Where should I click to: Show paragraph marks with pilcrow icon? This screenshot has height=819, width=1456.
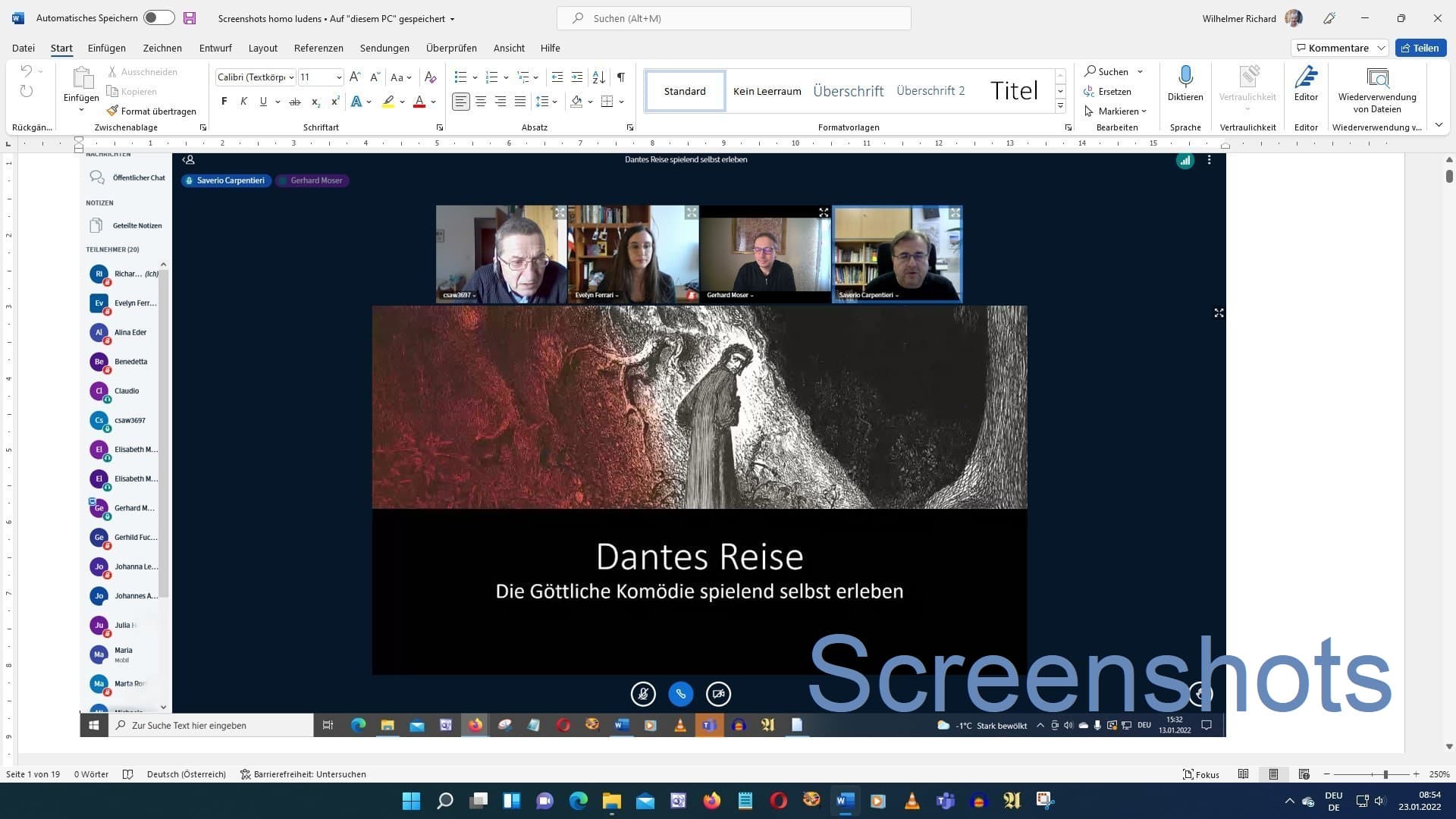point(621,77)
